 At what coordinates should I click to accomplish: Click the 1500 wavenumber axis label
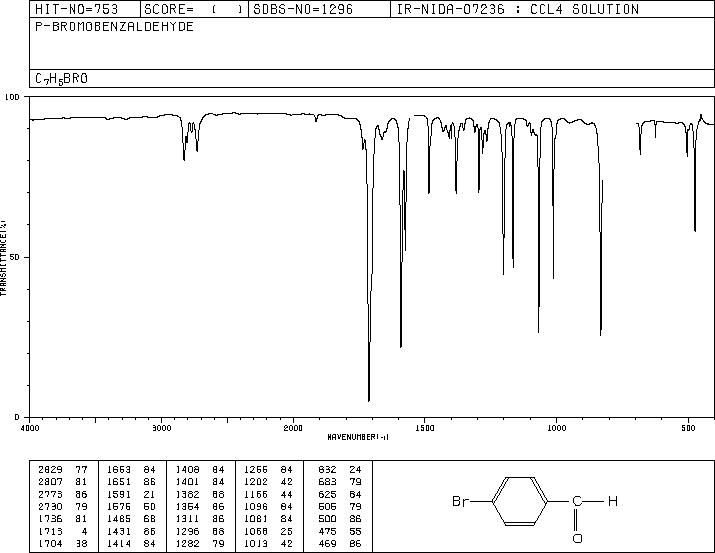click(x=425, y=428)
